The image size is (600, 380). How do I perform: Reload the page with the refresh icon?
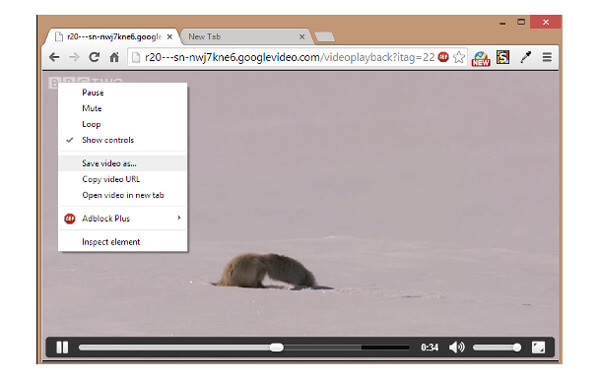click(x=94, y=57)
